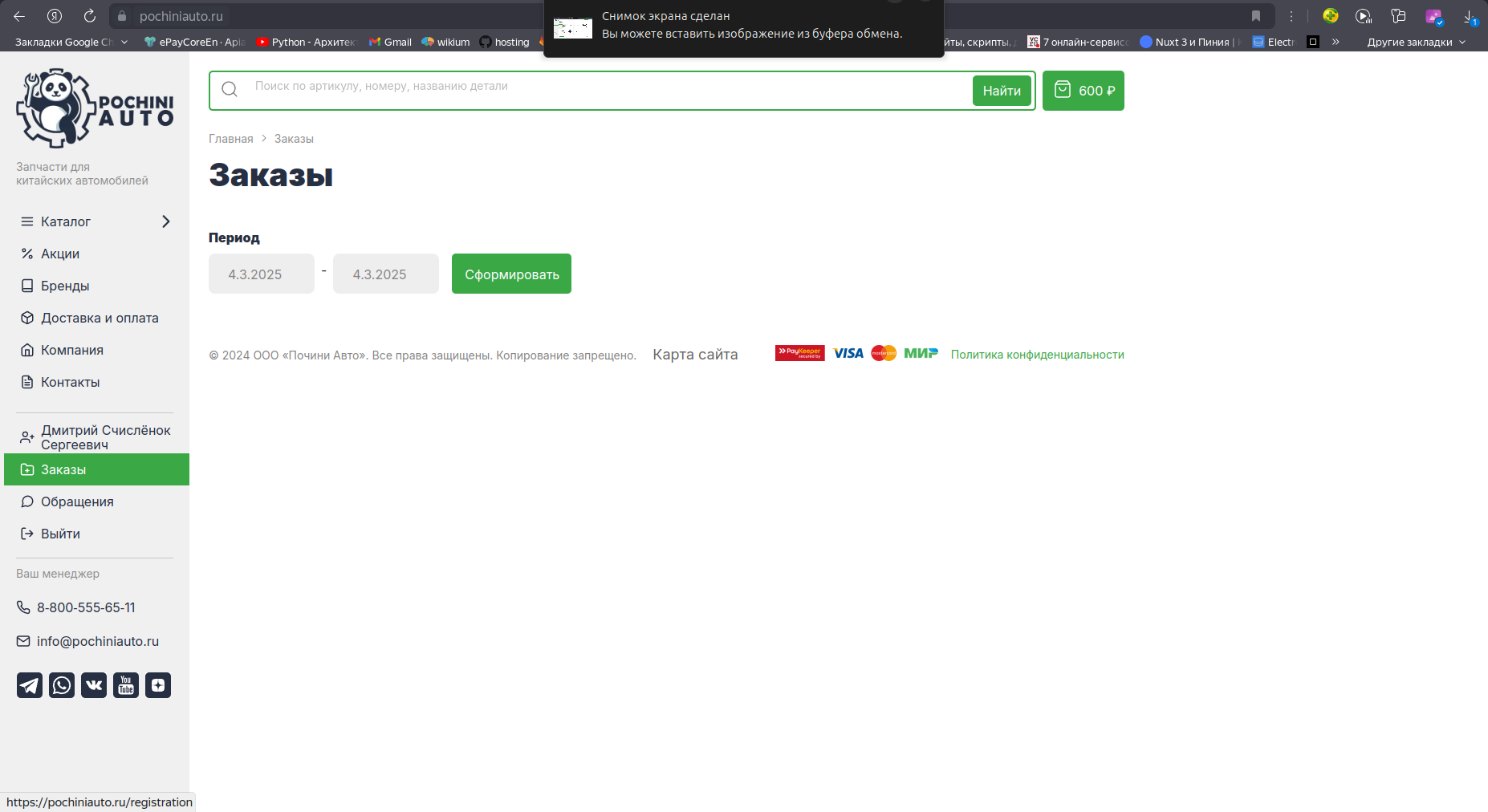1488x812 pixels.
Task: Click the search magnifier icon
Action: (x=230, y=89)
